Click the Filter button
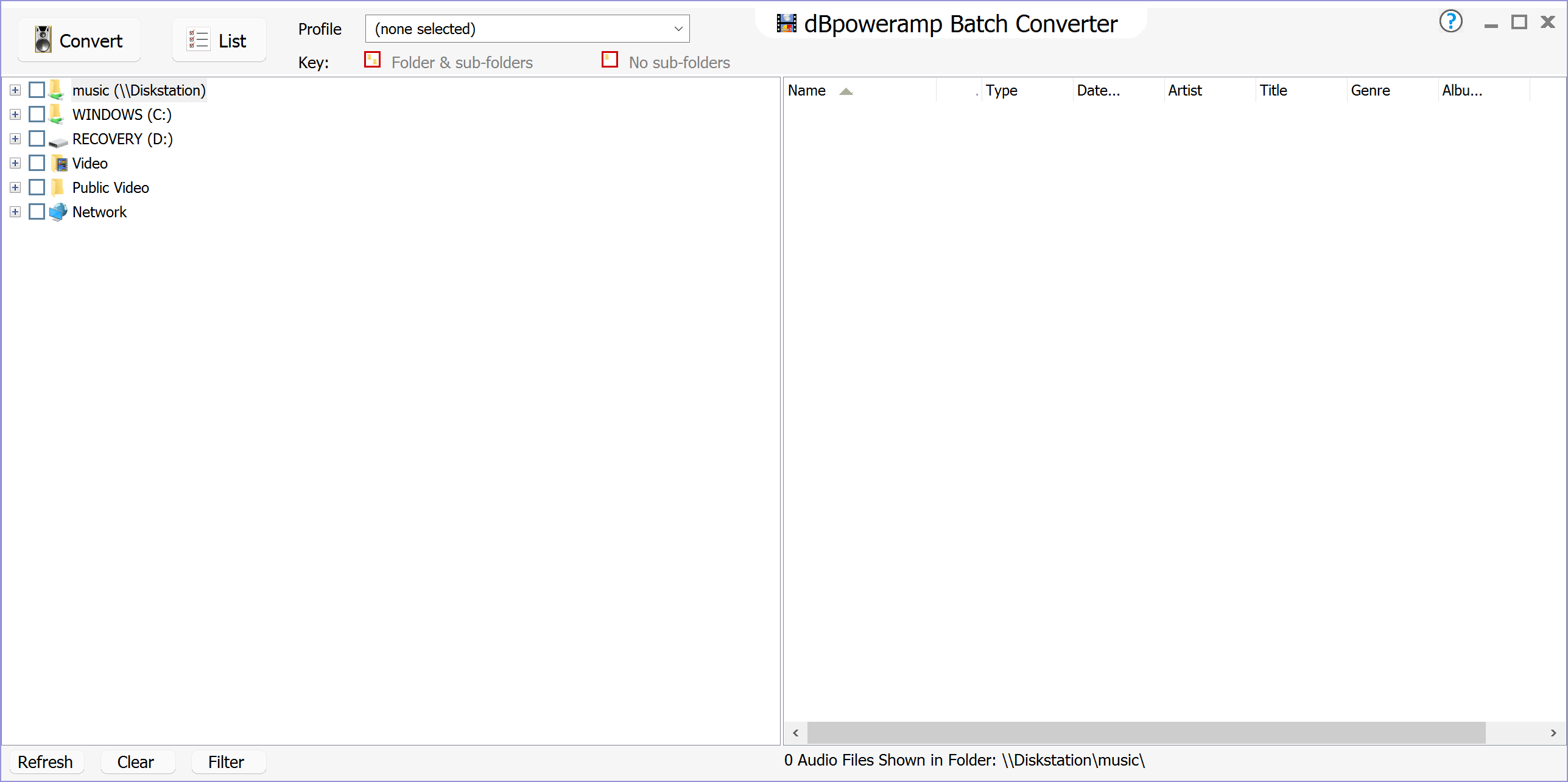 (x=227, y=762)
